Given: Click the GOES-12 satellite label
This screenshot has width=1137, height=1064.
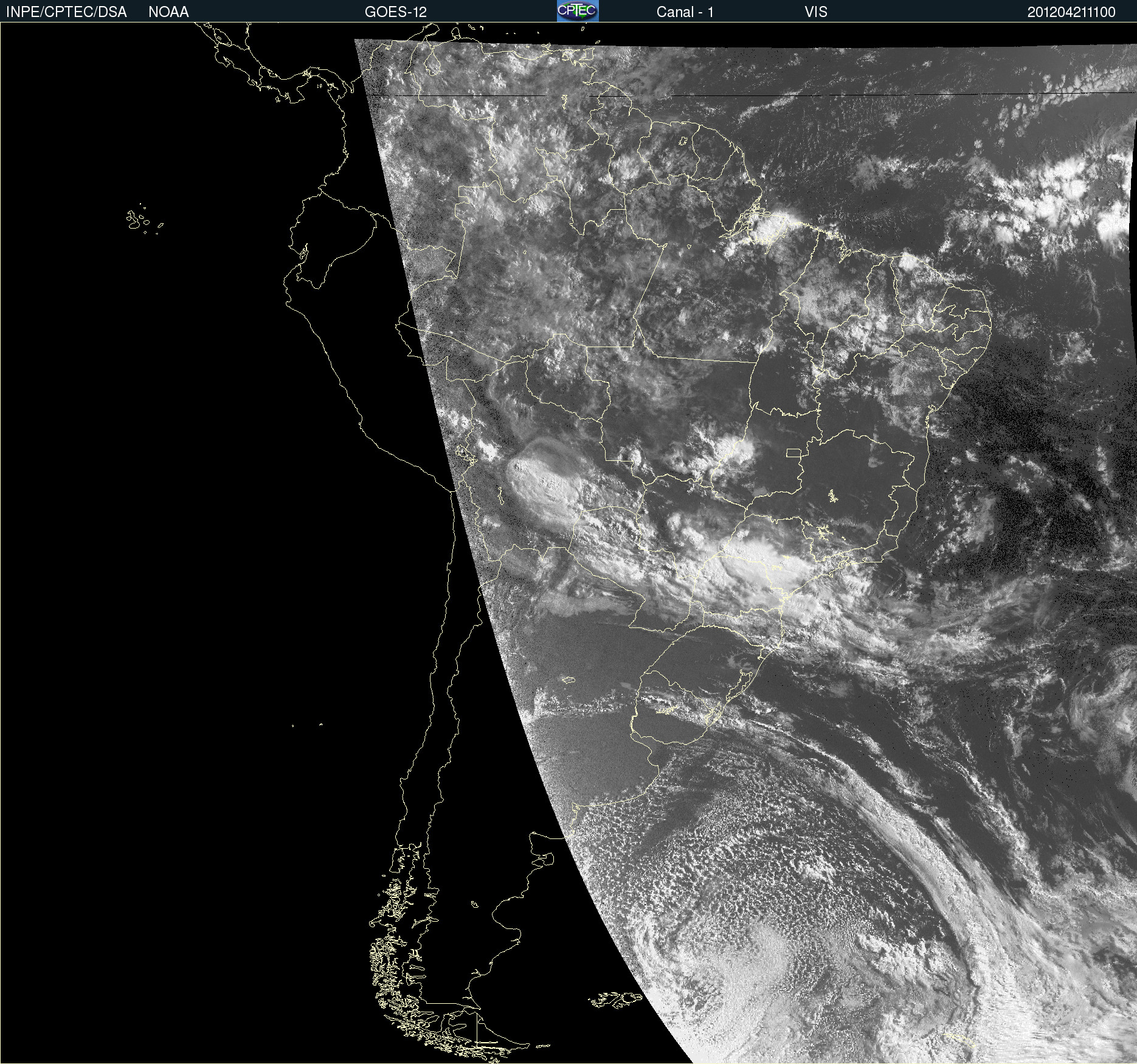Looking at the screenshot, I should tap(396, 12).
